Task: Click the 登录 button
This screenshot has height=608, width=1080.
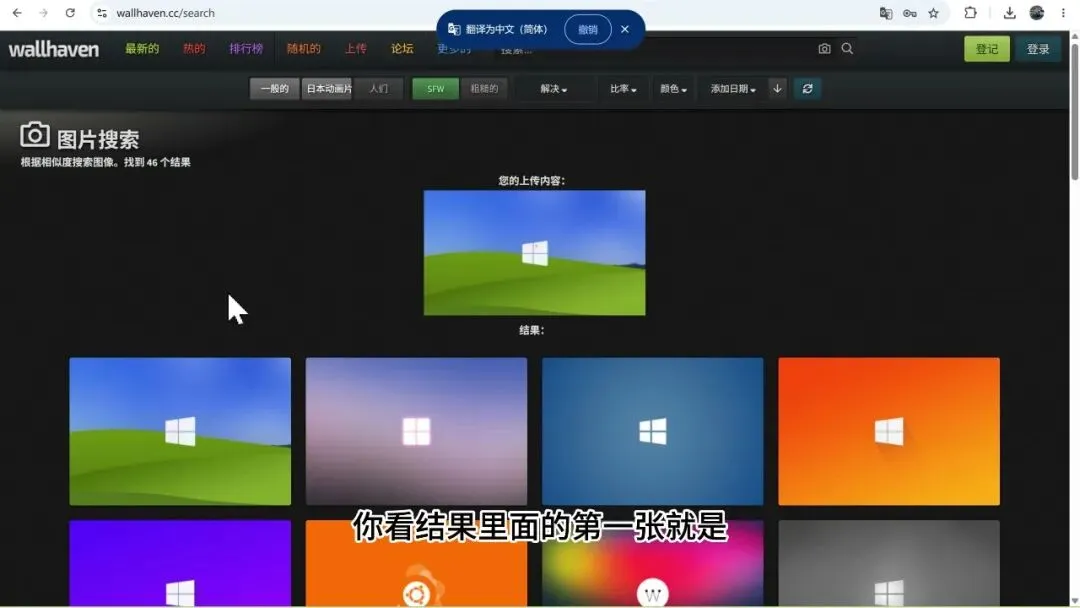Action: tap(1038, 49)
